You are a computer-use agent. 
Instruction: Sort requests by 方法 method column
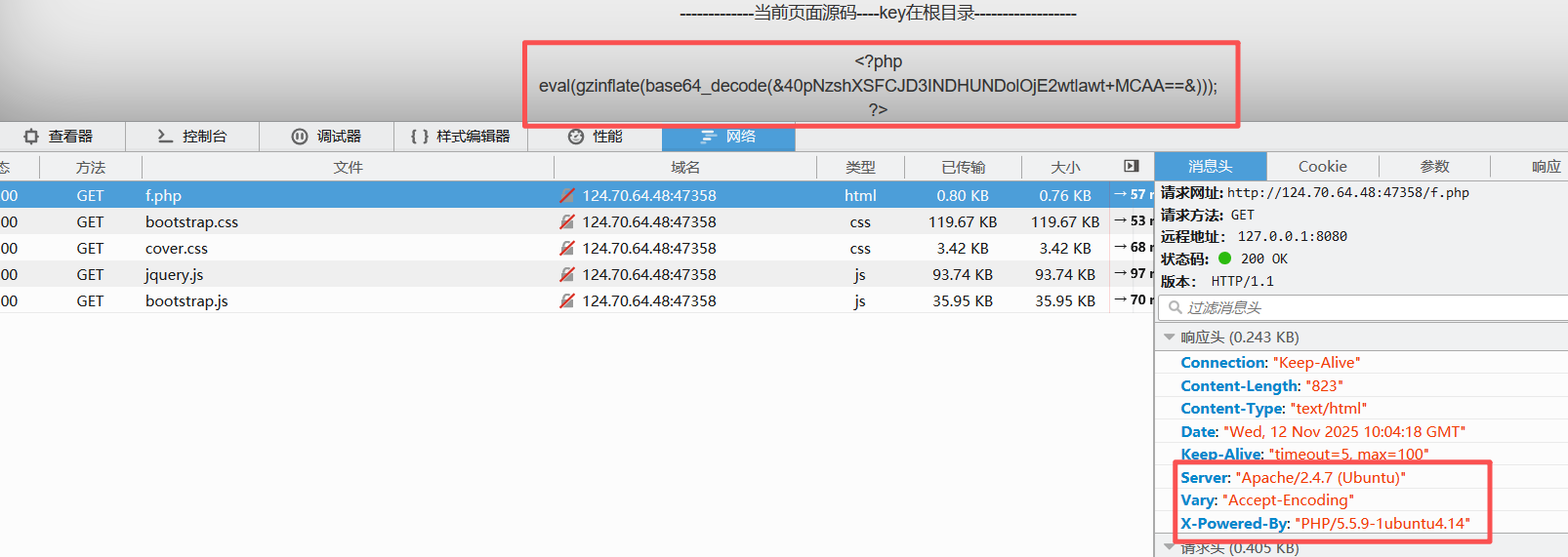point(91,168)
